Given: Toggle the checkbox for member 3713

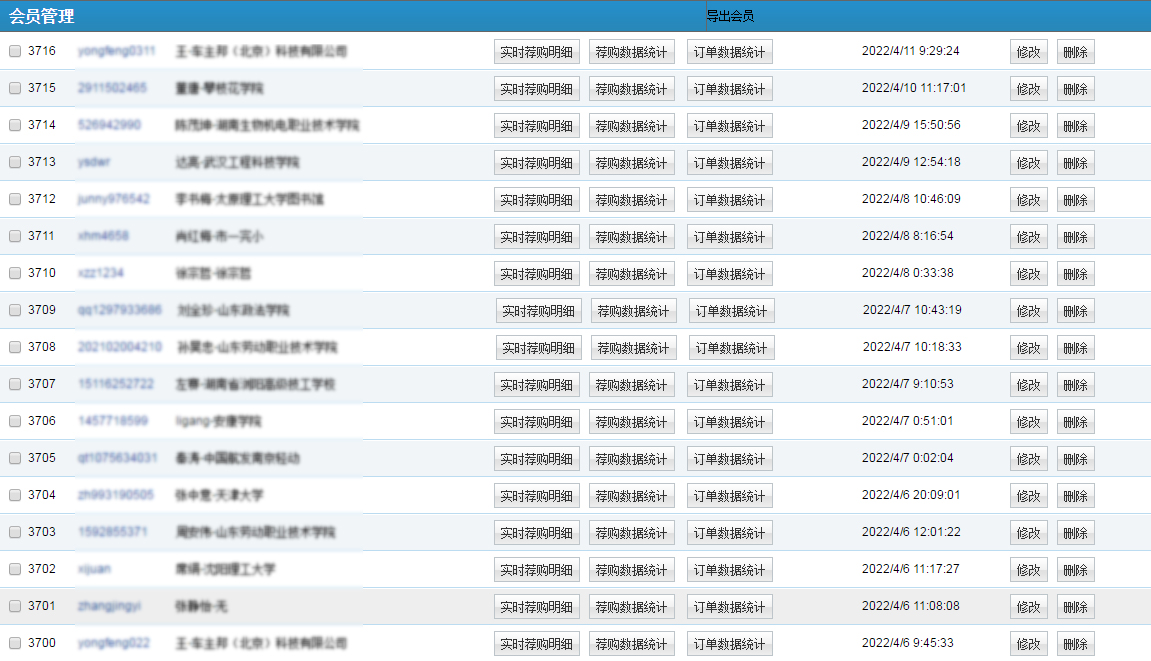Looking at the screenshot, I should 15,162.
